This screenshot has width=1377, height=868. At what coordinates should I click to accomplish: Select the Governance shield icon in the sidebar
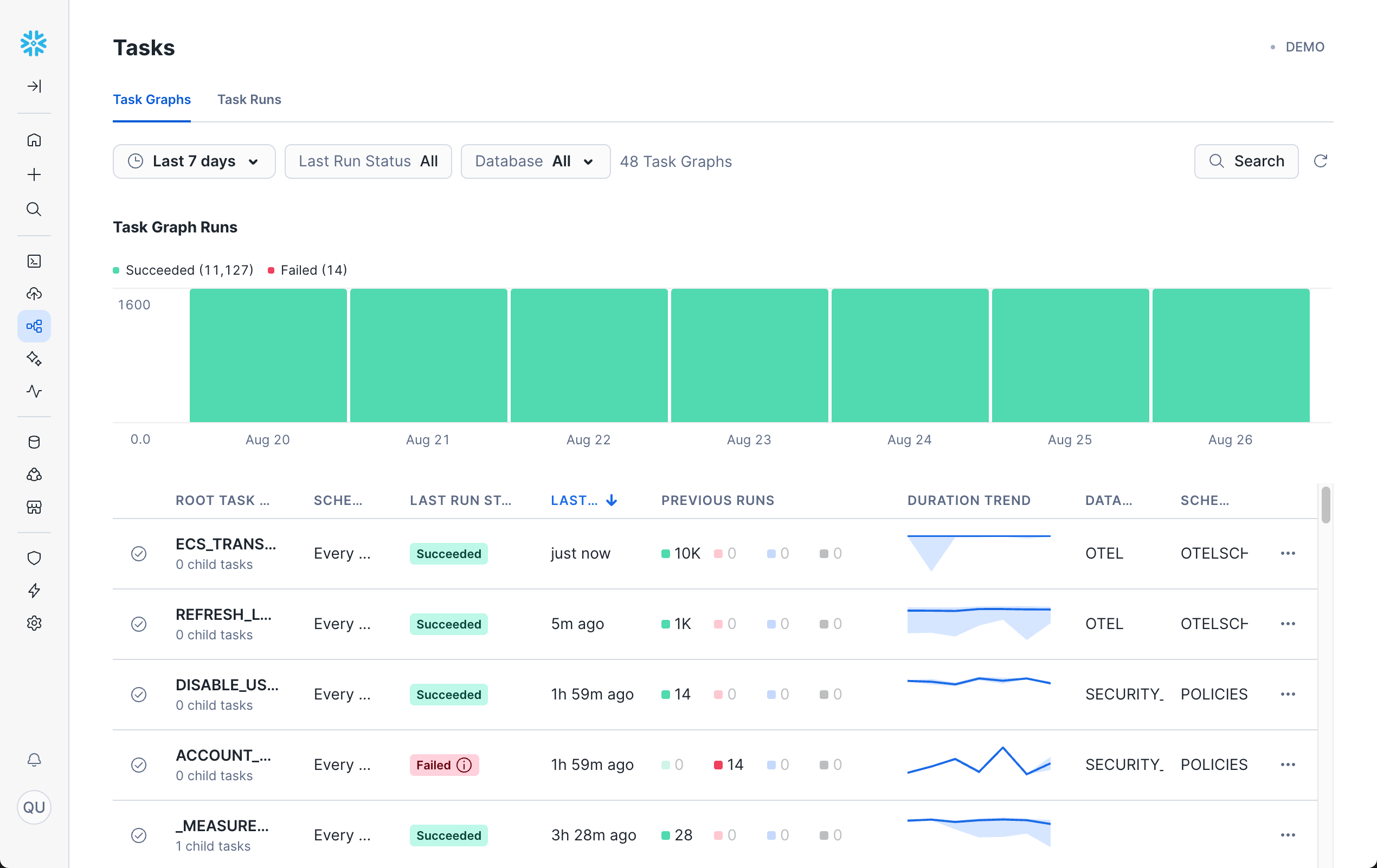(x=34, y=558)
